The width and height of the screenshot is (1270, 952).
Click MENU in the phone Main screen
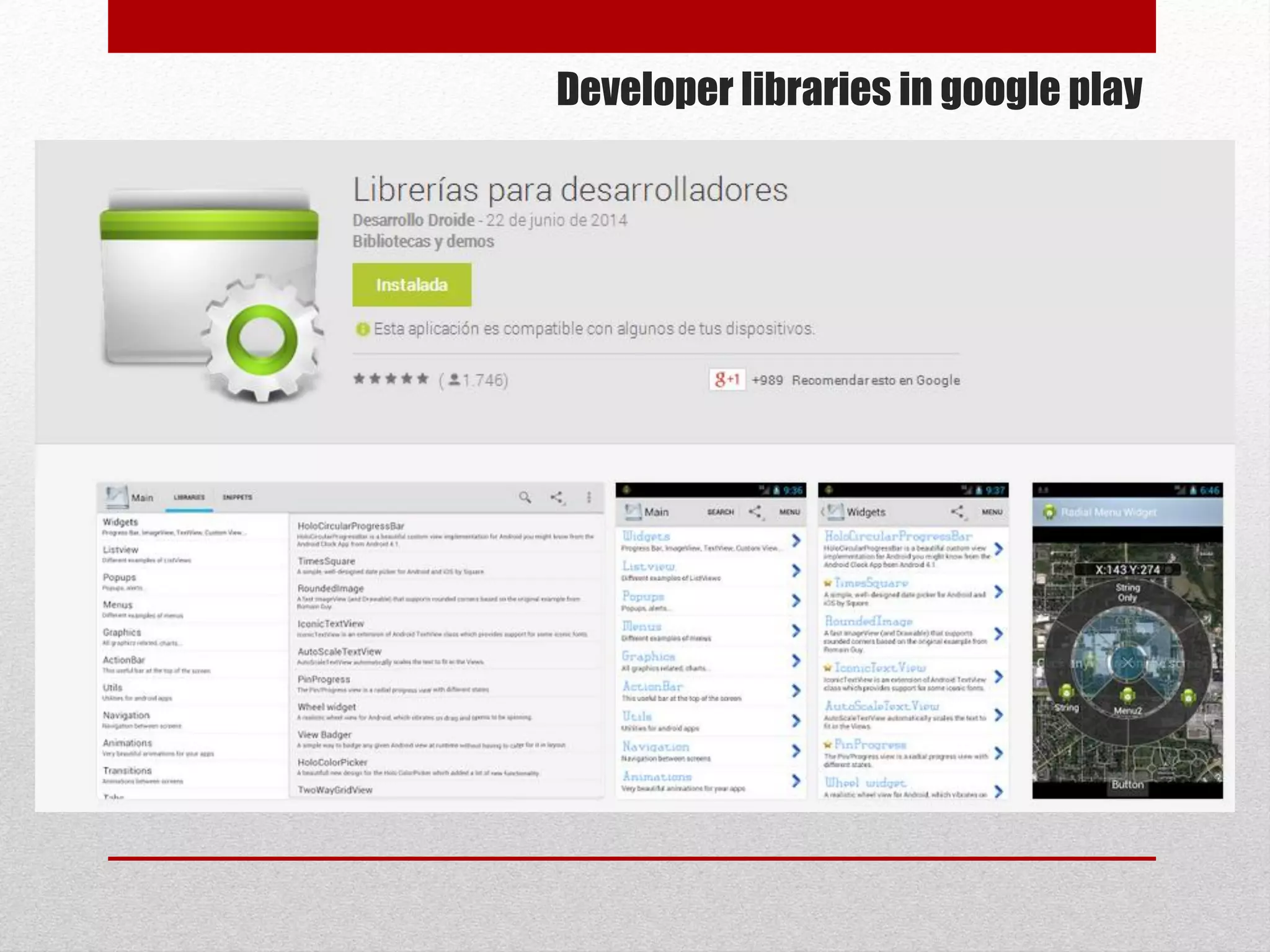click(x=789, y=512)
